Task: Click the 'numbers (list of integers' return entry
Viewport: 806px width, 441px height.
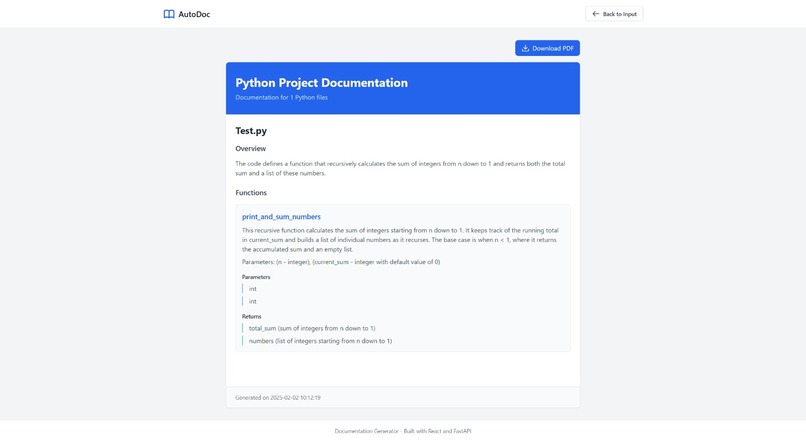Action: point(320,341)
